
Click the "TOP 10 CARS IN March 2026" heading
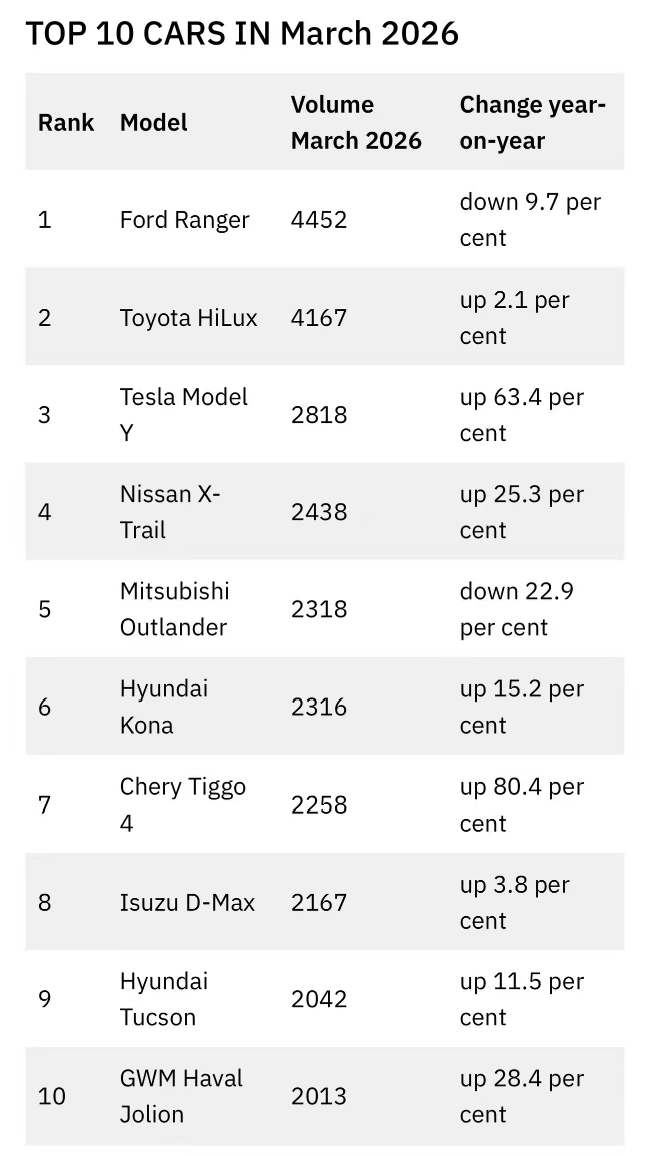point(241,34)
